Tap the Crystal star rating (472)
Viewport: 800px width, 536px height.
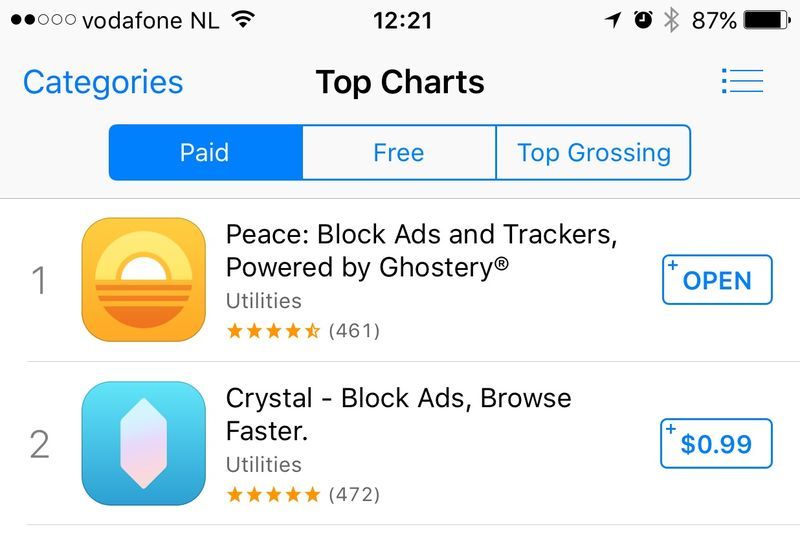[x=303, y=494]
